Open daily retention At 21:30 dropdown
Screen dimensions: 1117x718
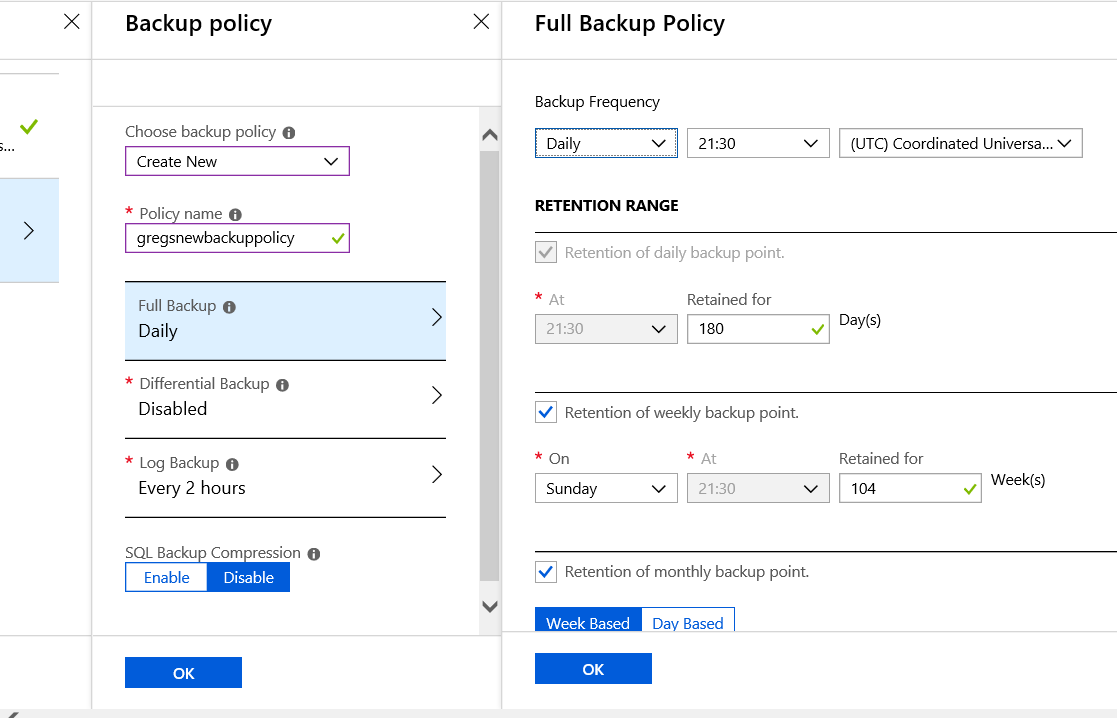pos(606,329)
